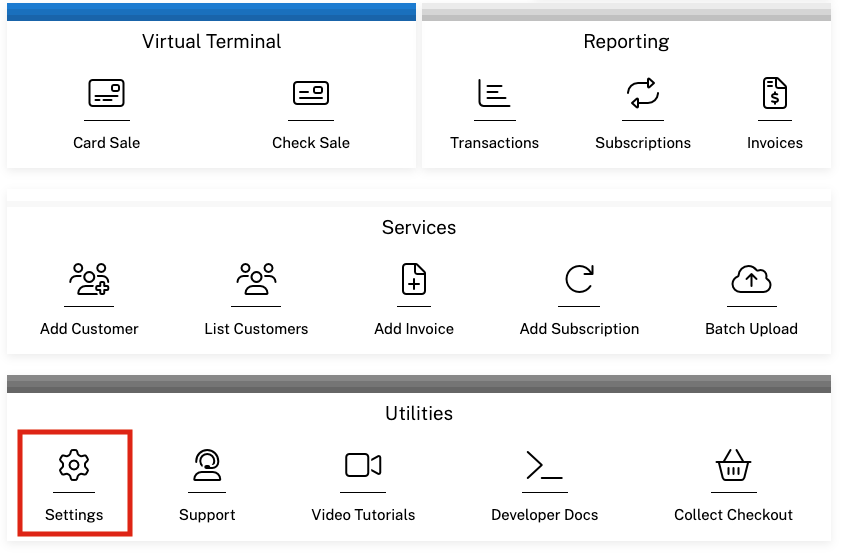The height and width of the screenshot is (555, 842).
Task: Click the Add Customer people icon
Action: click(x=89, y=279)
